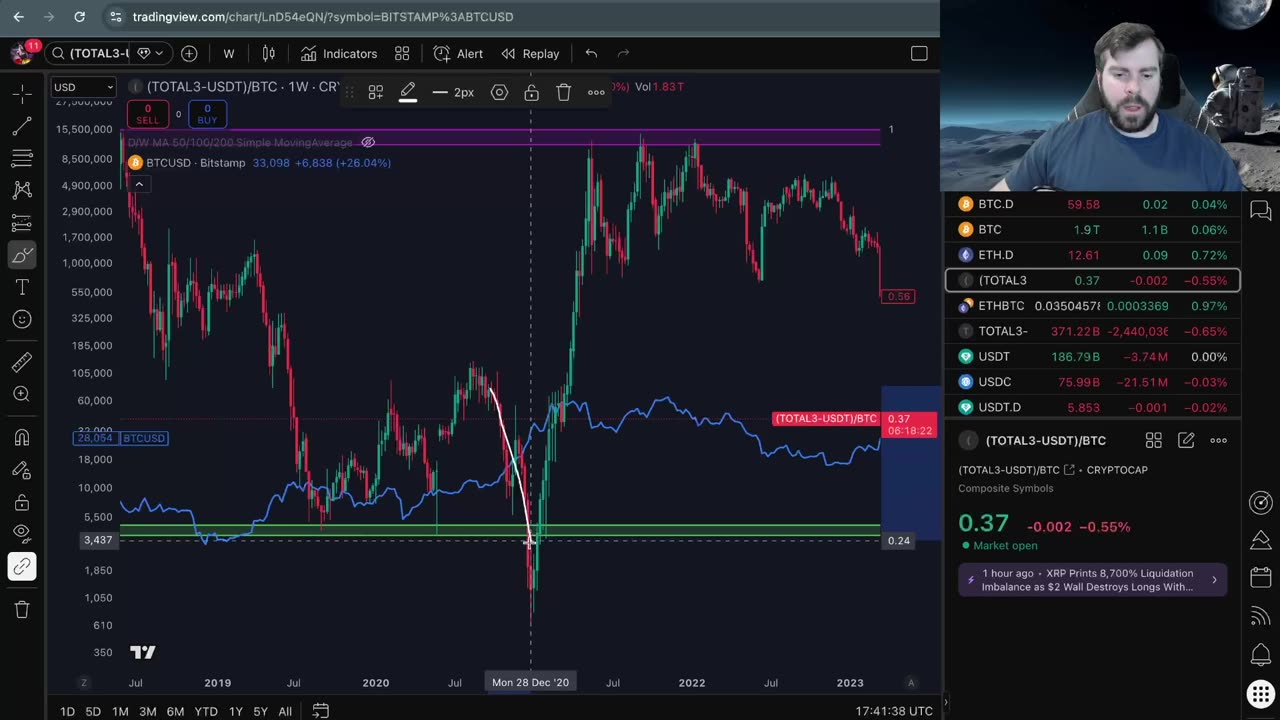Image resolution: width=1280 pixels, height=720 pixels.
Task: Toggle lock all drawings
Action: click(x=22, y=502)
